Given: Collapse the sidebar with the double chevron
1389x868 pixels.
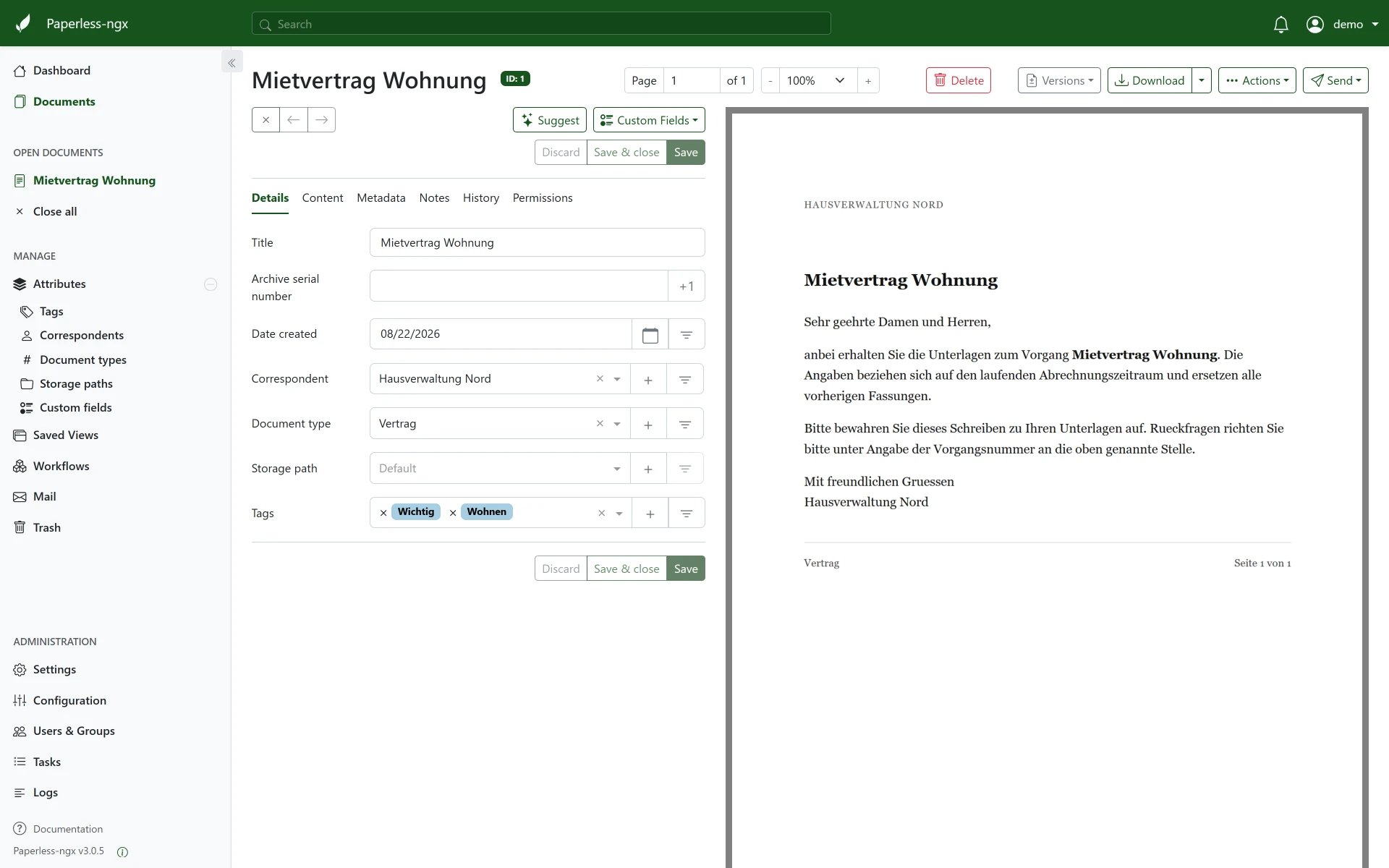Looking at the screenshot, I should (x=231, y=63).
